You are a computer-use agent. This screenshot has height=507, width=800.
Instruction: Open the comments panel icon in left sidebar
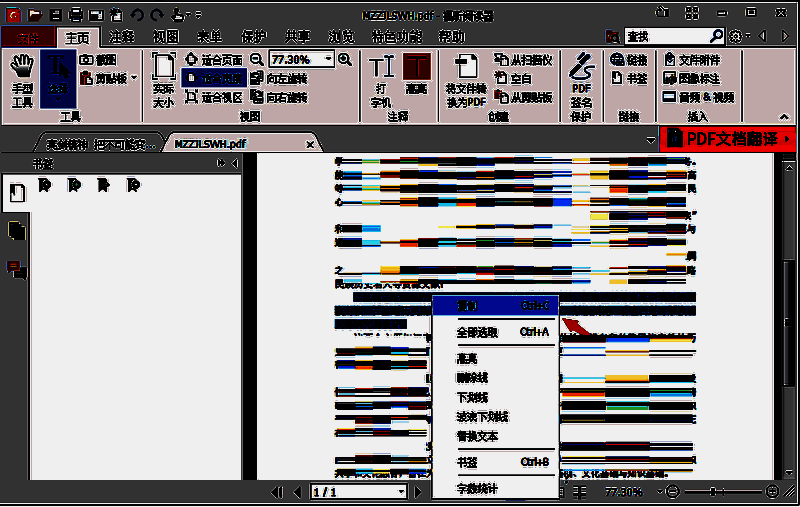pos(16,269)
